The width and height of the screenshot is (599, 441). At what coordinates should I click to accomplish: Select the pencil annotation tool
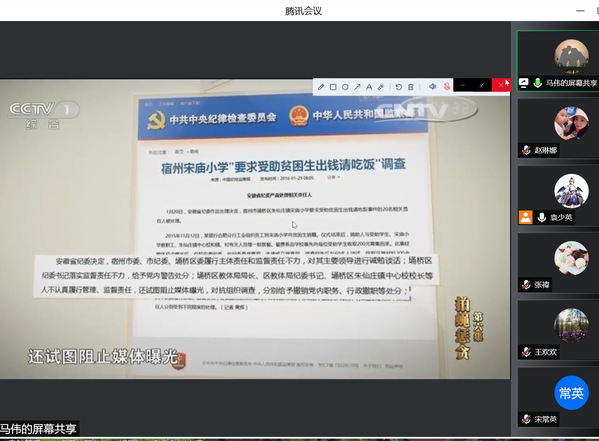[321, 87]
